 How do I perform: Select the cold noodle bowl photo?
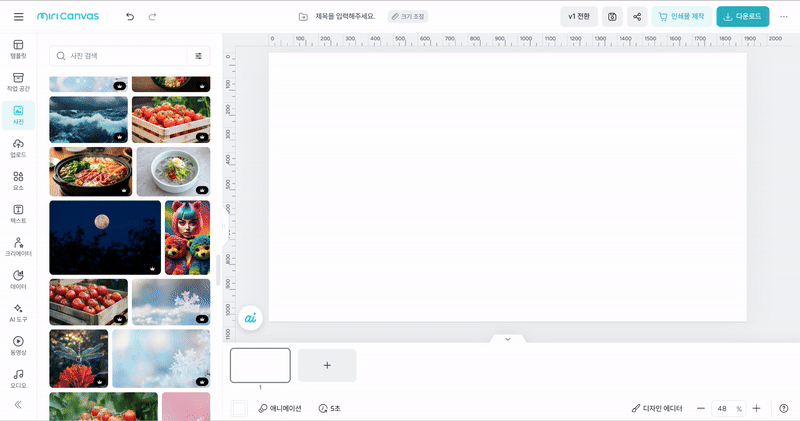(173, 172)
